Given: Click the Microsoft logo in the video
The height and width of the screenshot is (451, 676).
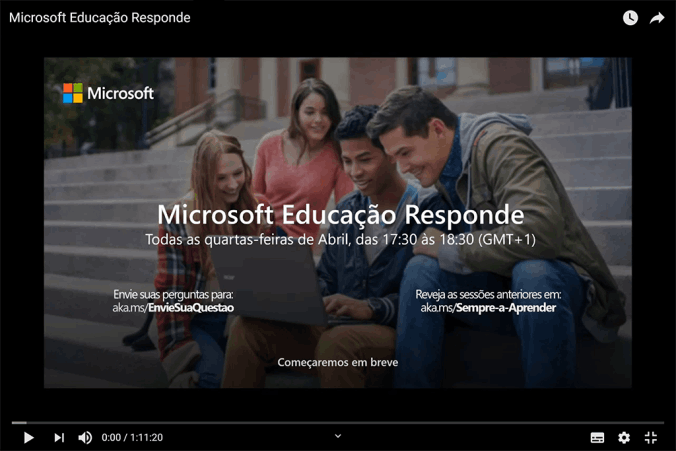Looking at the screenshot, I should pyautogui.click(x=108, y=93).
